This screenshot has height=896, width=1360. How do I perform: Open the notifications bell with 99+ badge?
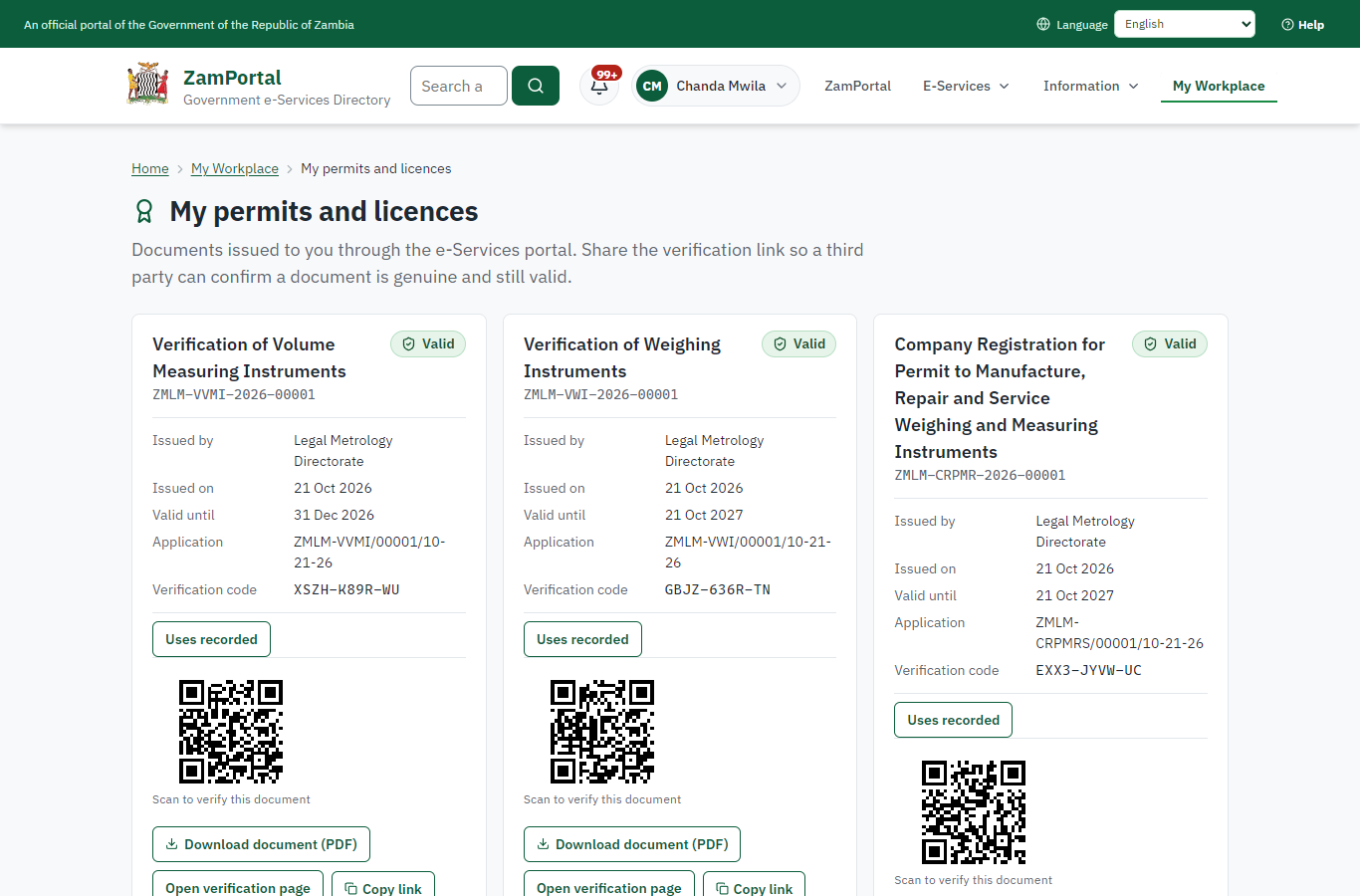coord(599,86)
